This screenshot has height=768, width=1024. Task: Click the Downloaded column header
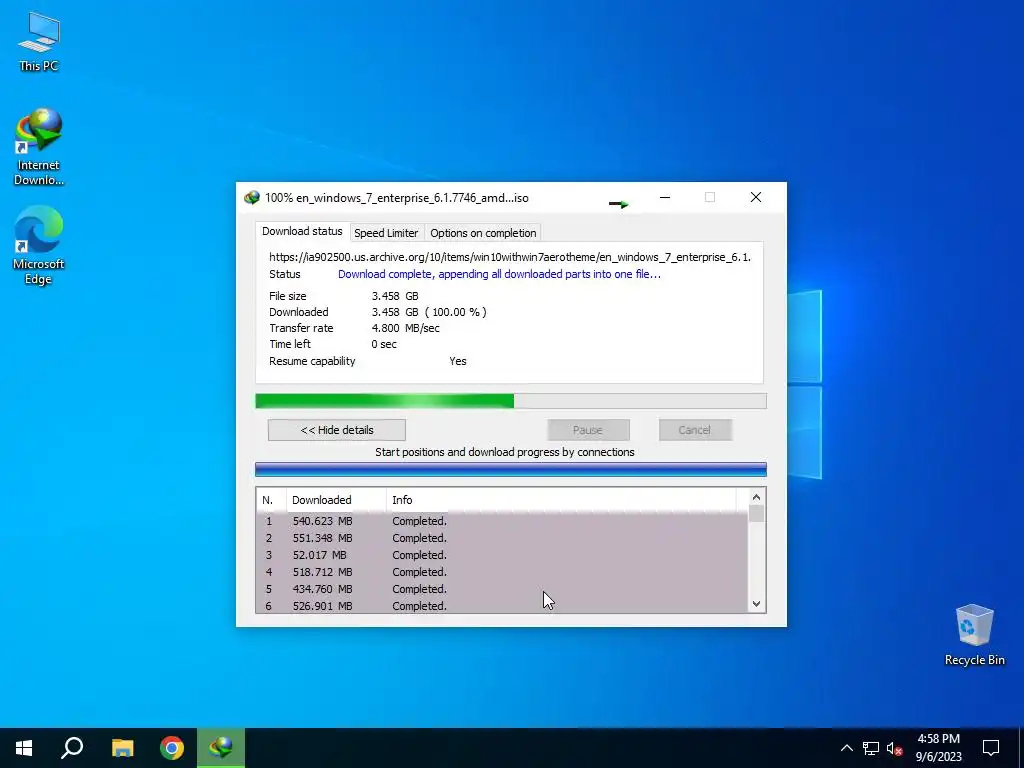pyautogui.click(x=336, y=500)
